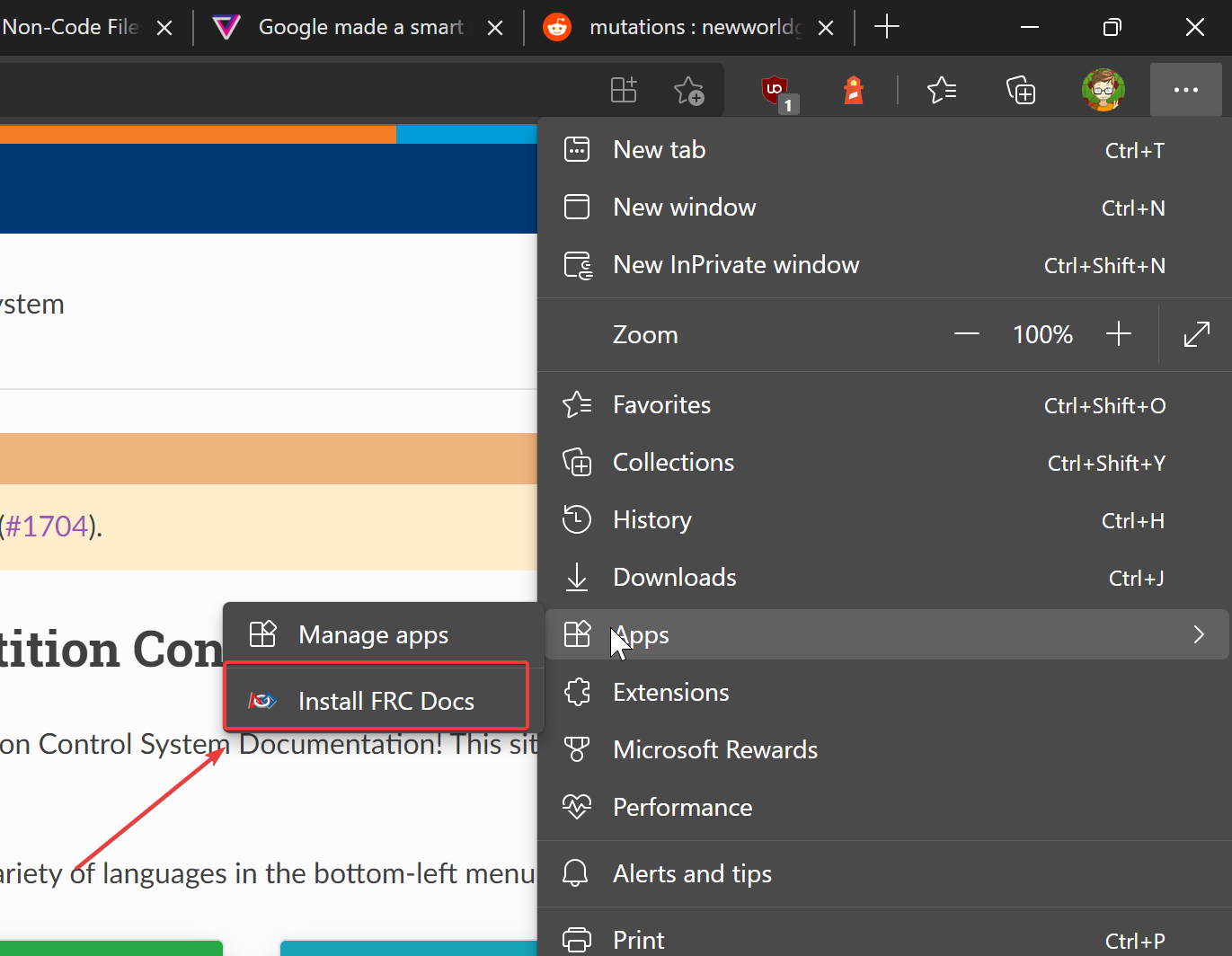Add this page to favorites star icon

688,90
